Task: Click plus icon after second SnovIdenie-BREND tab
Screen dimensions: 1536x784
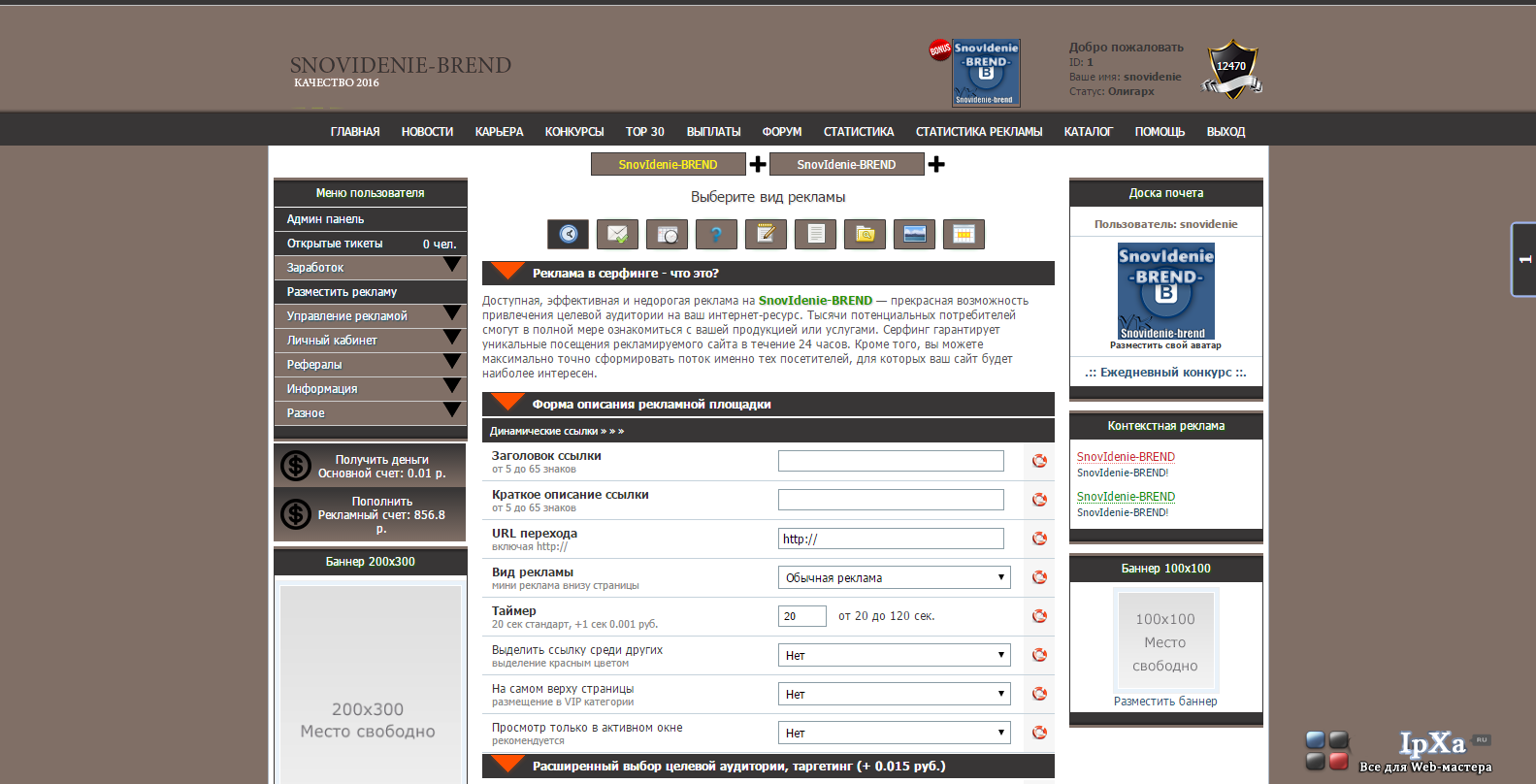Action: coord(936,164)
